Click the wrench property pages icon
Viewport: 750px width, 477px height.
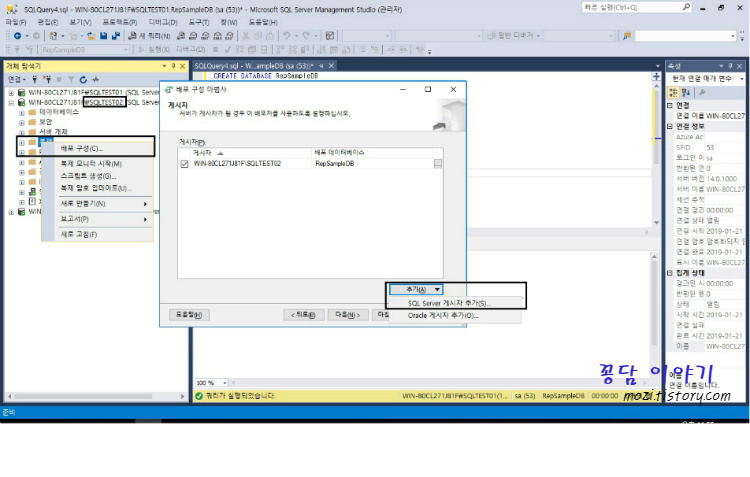click(x=703, y=92)
